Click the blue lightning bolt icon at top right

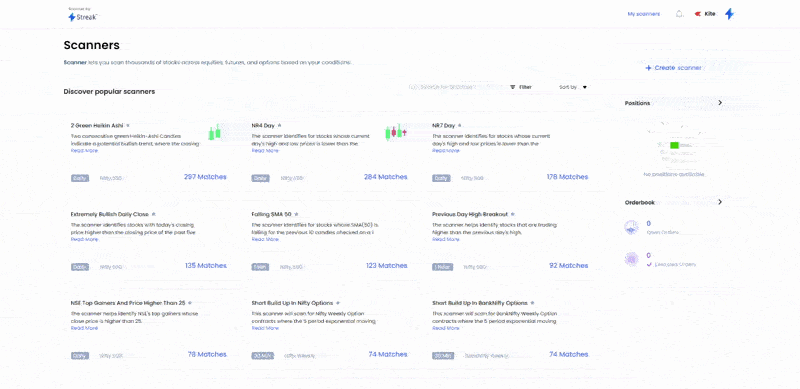pos(730,14)
